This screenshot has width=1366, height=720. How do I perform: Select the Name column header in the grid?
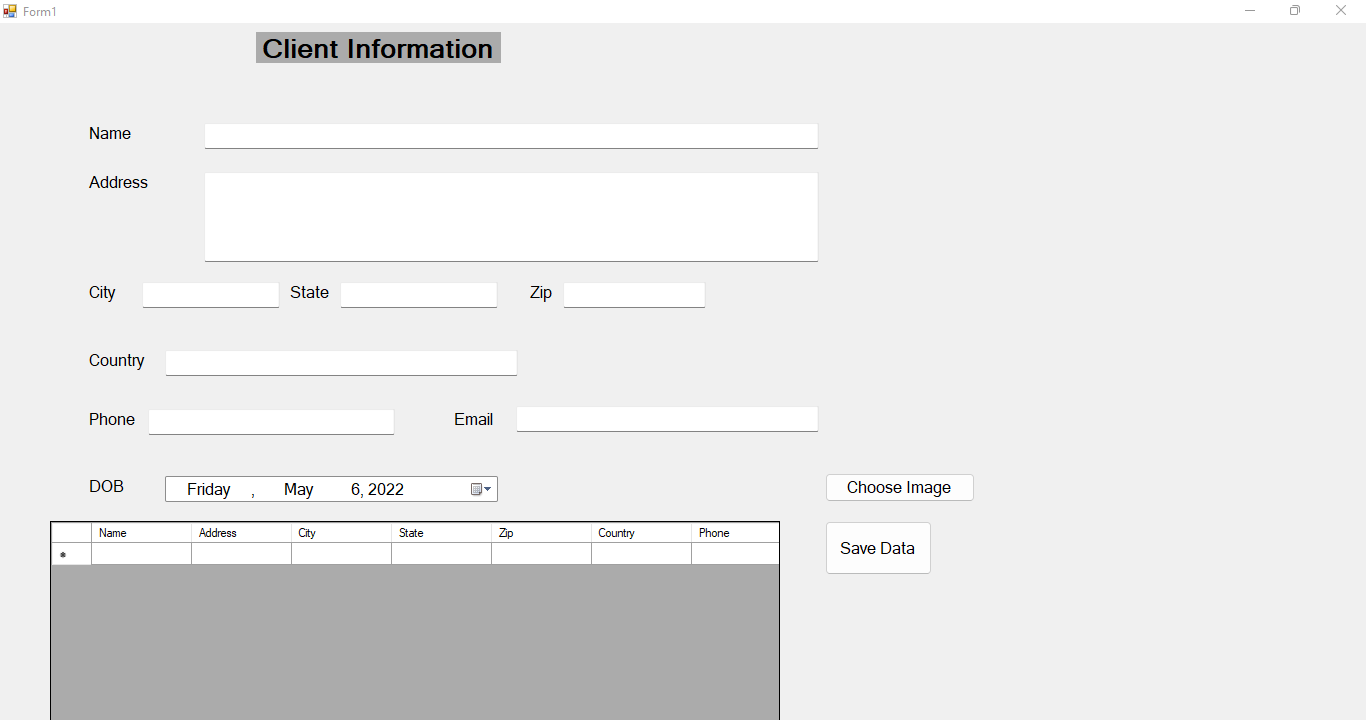(140, 532)
